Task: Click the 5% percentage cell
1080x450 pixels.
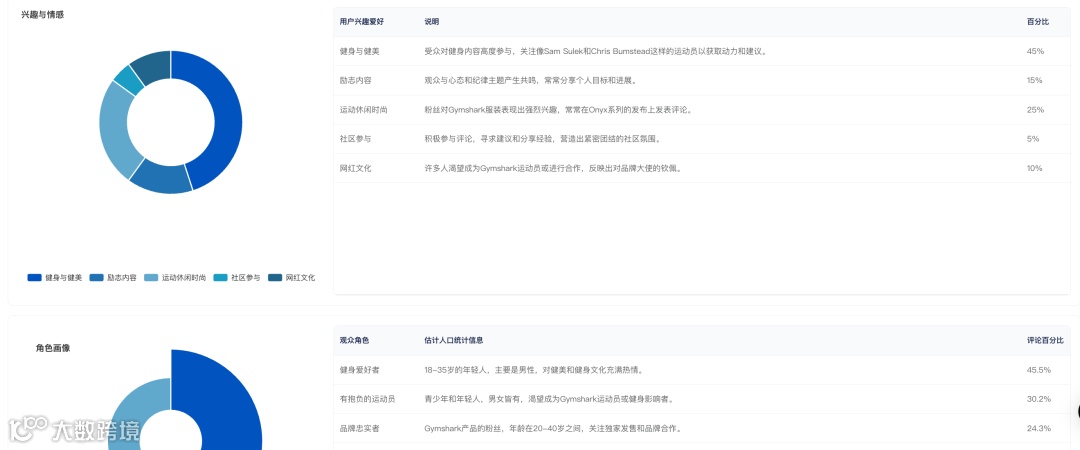Action: coord(1032,139)
